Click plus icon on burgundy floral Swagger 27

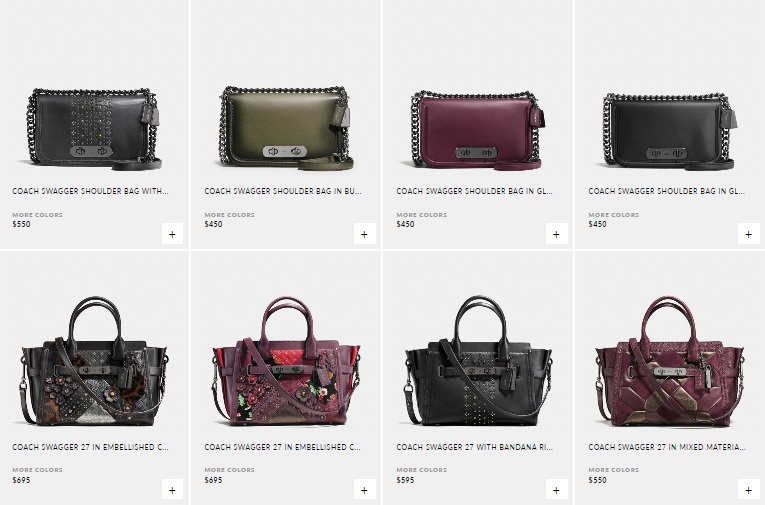pyautogui.click(x=364, y=490)
